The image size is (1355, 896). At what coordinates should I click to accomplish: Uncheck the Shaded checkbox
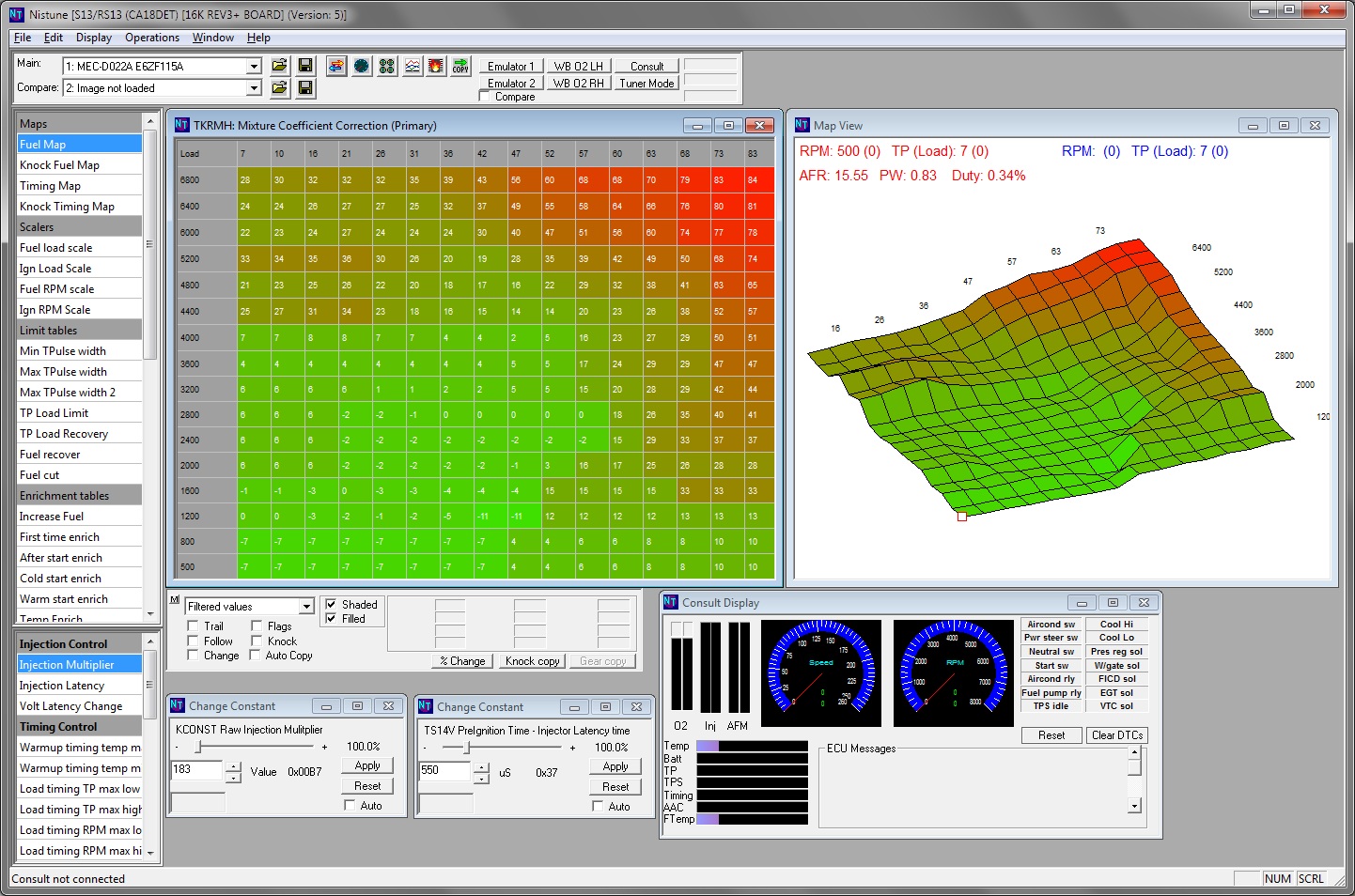(331, 604)
